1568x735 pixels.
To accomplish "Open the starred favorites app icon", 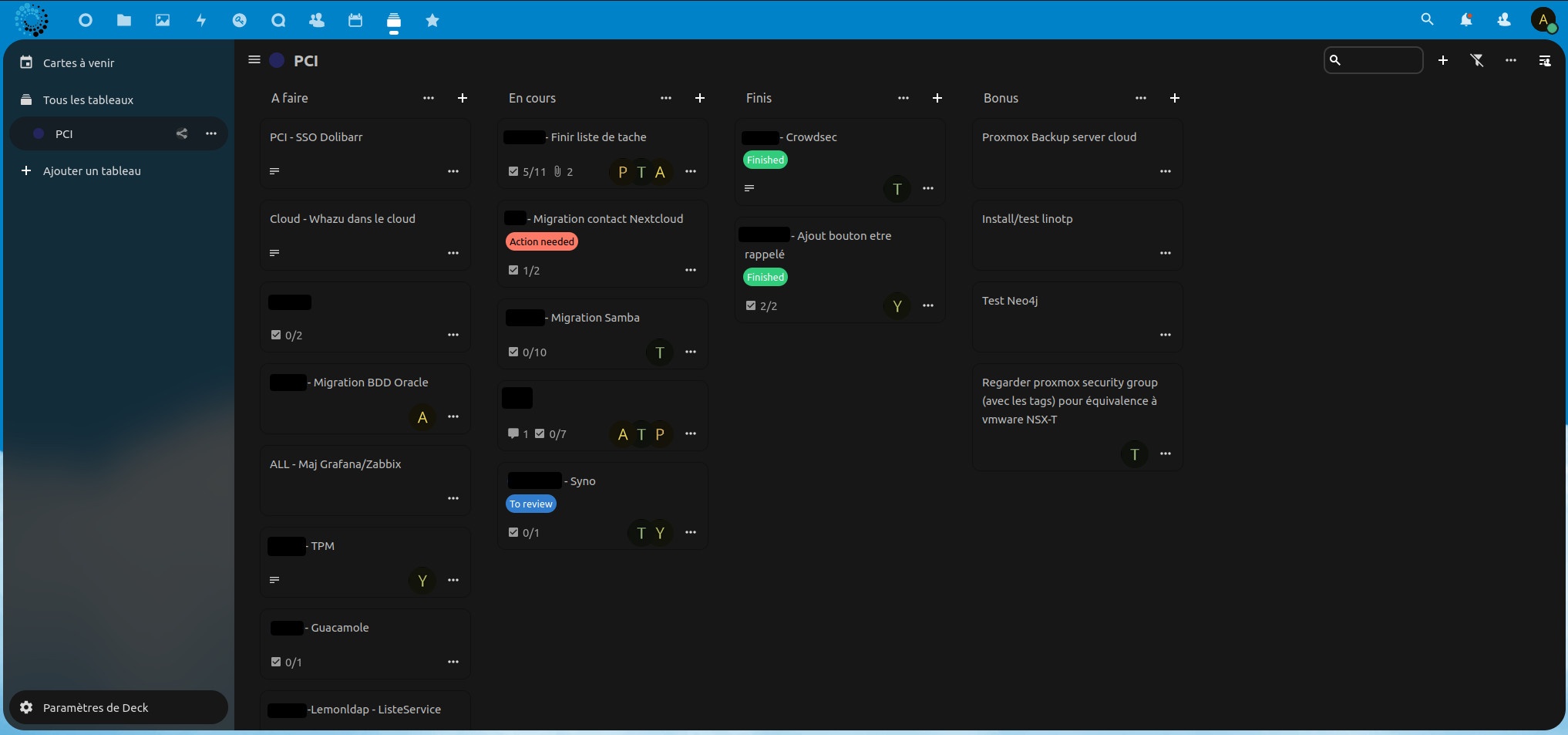I will [x=432, y=20].
